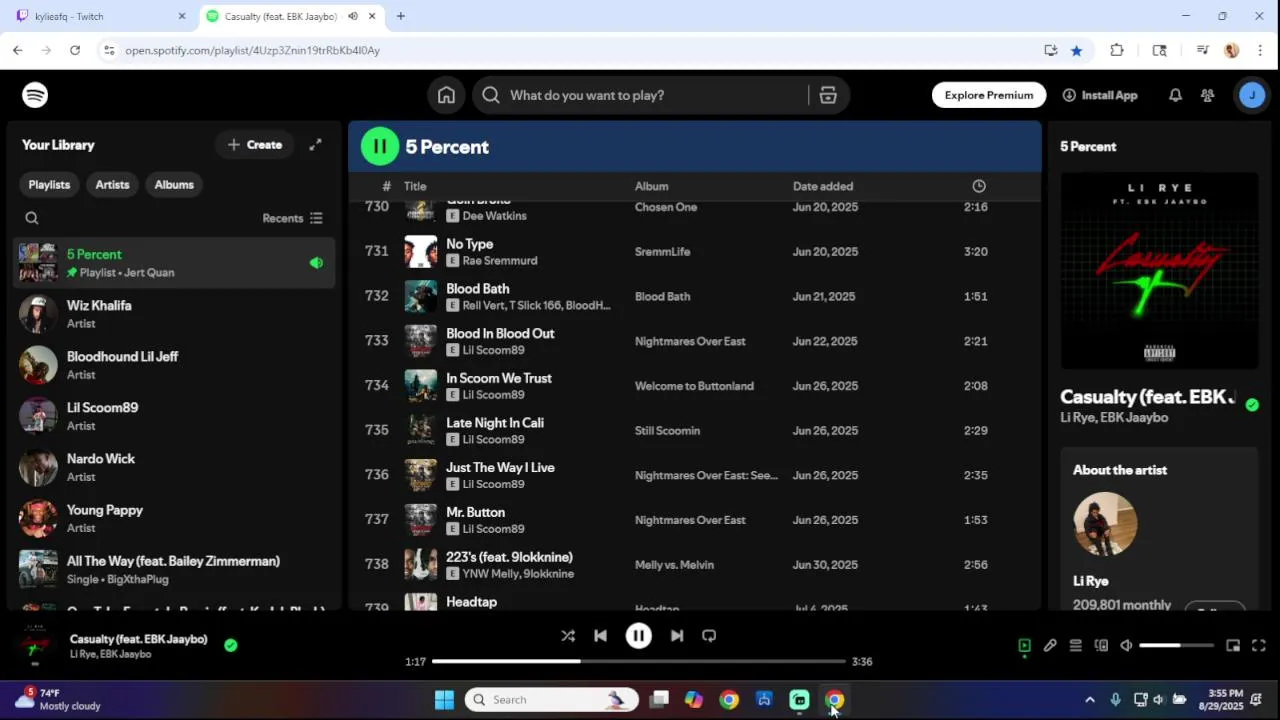Screen dimensions: 1280x720
Task: Open YNW Melly artist link
Action: pyautogui.click(x=490, y=574)
